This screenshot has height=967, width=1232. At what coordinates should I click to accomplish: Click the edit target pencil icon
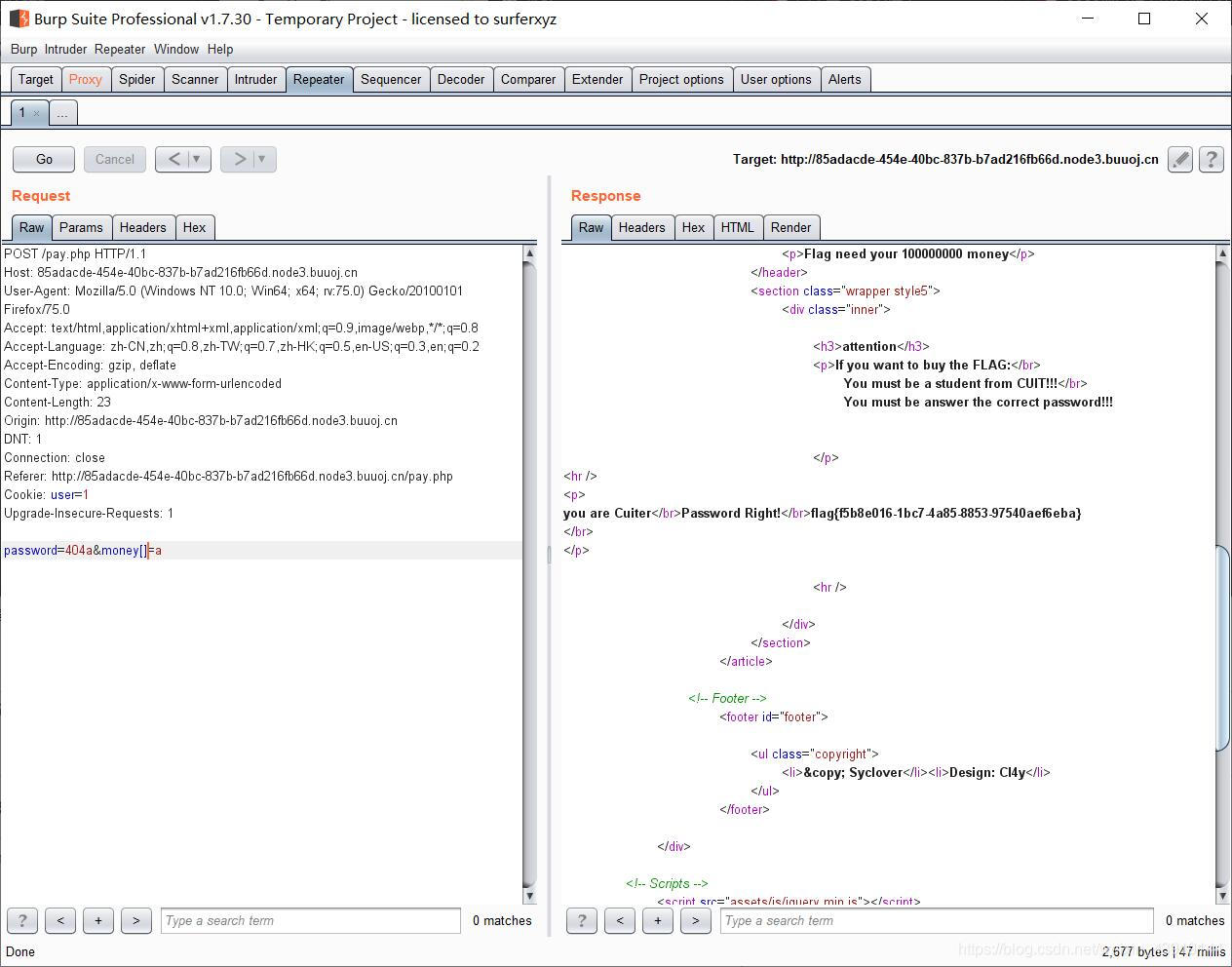1180,159
